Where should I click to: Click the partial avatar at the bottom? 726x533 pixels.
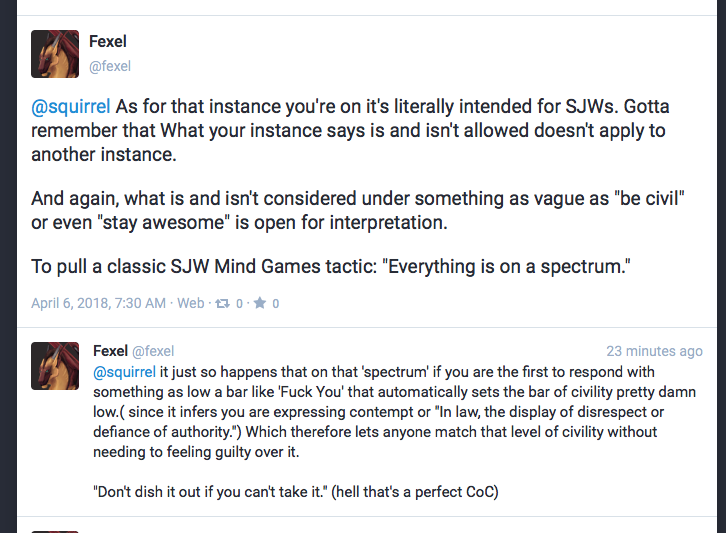pyautogui.click(x=55, y=529)
